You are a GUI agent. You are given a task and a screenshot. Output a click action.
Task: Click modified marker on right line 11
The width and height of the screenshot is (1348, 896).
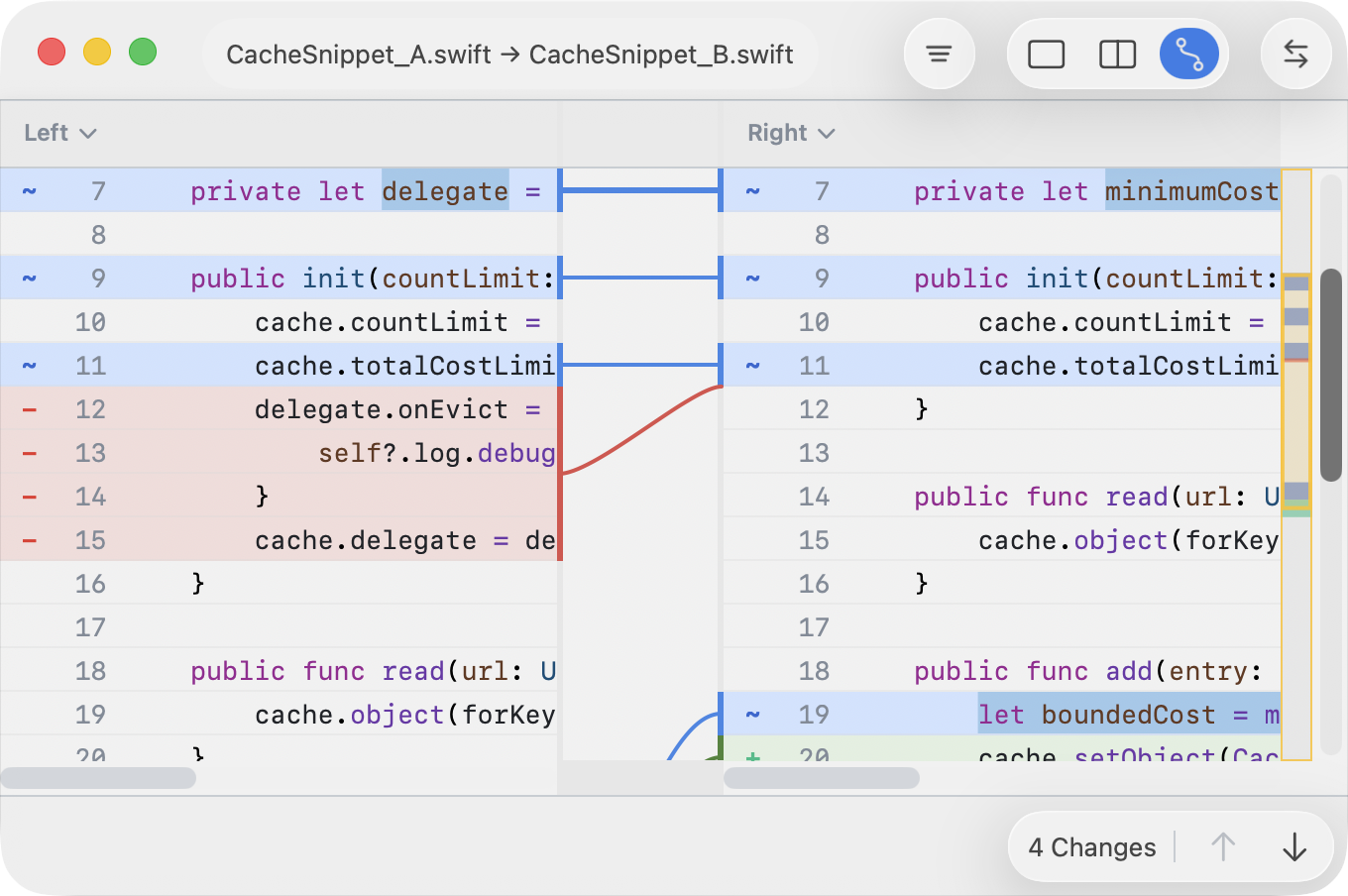click(753, 365)
